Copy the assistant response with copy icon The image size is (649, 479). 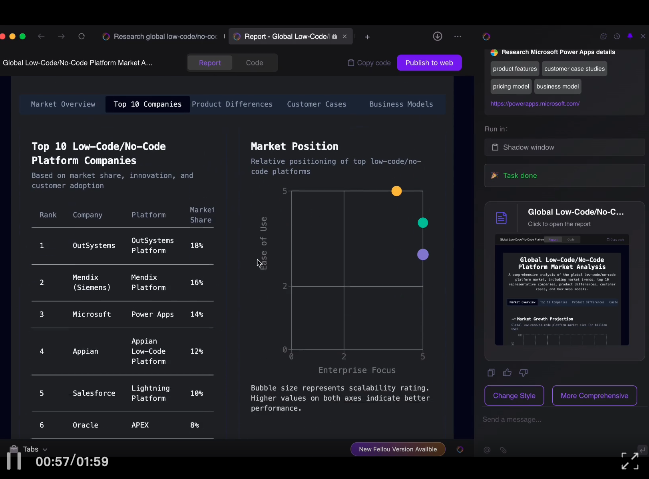coord(491,373)
